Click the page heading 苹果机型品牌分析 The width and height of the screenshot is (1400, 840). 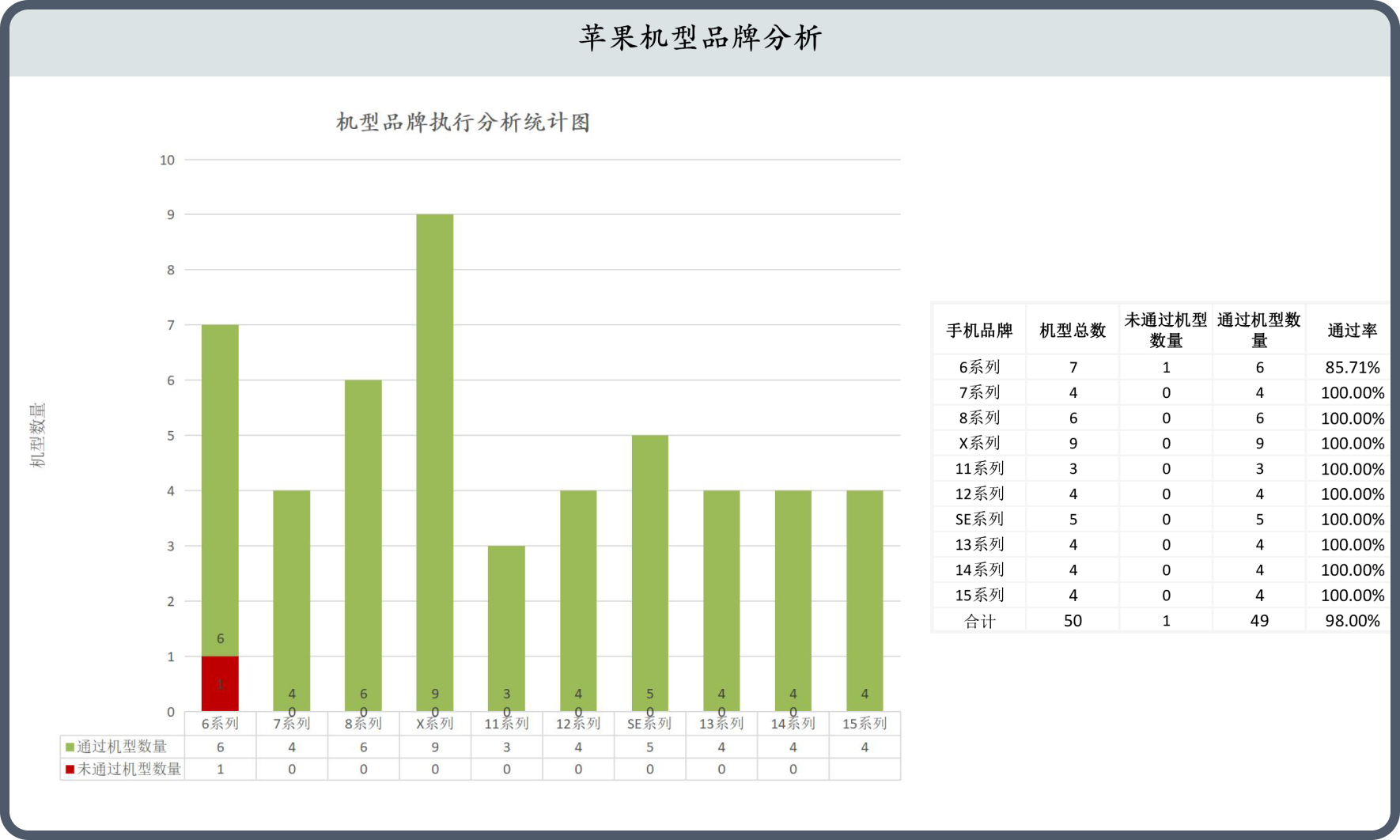tap(700, 38)
